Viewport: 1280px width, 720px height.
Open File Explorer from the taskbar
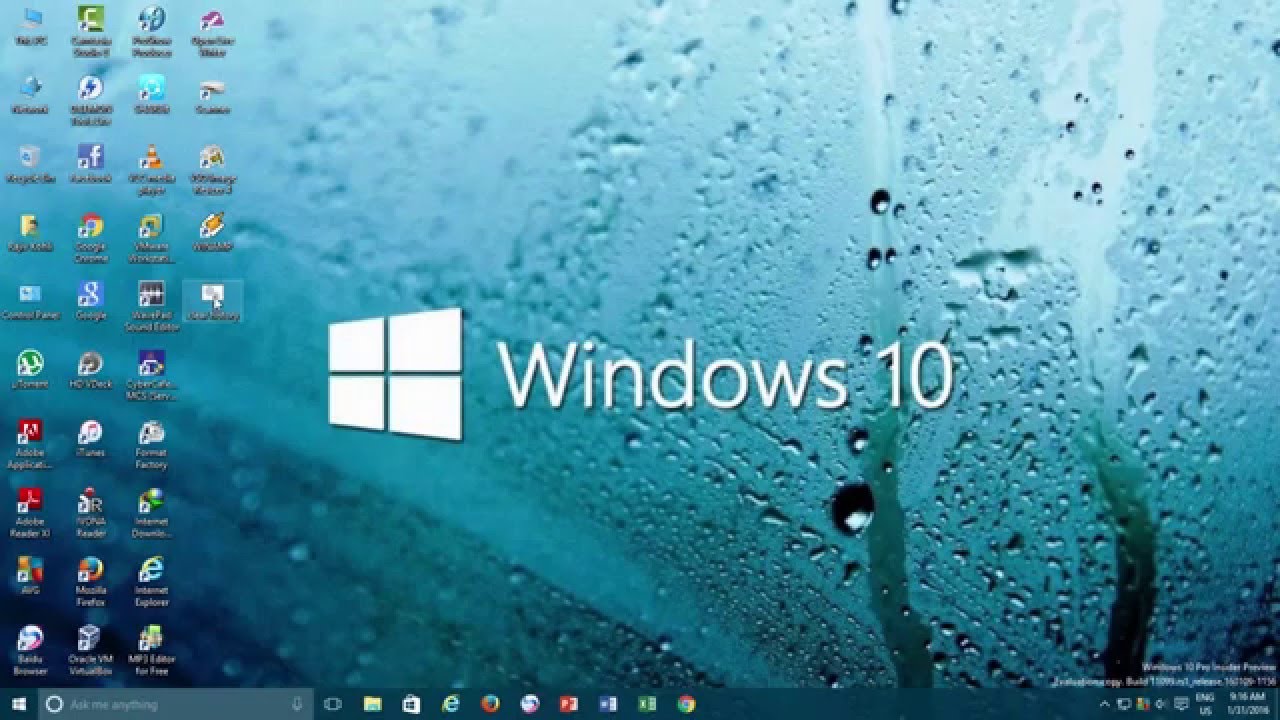tap(373, 704)
